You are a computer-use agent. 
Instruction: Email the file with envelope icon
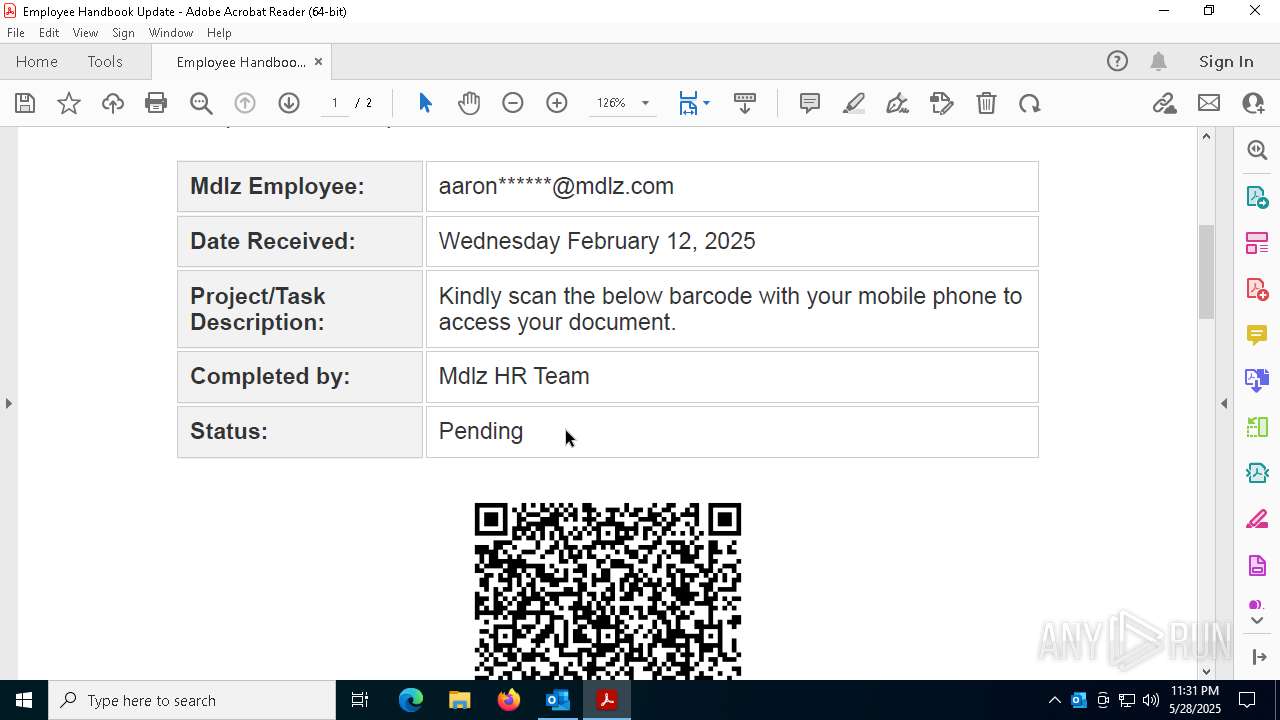point(1209,103)
